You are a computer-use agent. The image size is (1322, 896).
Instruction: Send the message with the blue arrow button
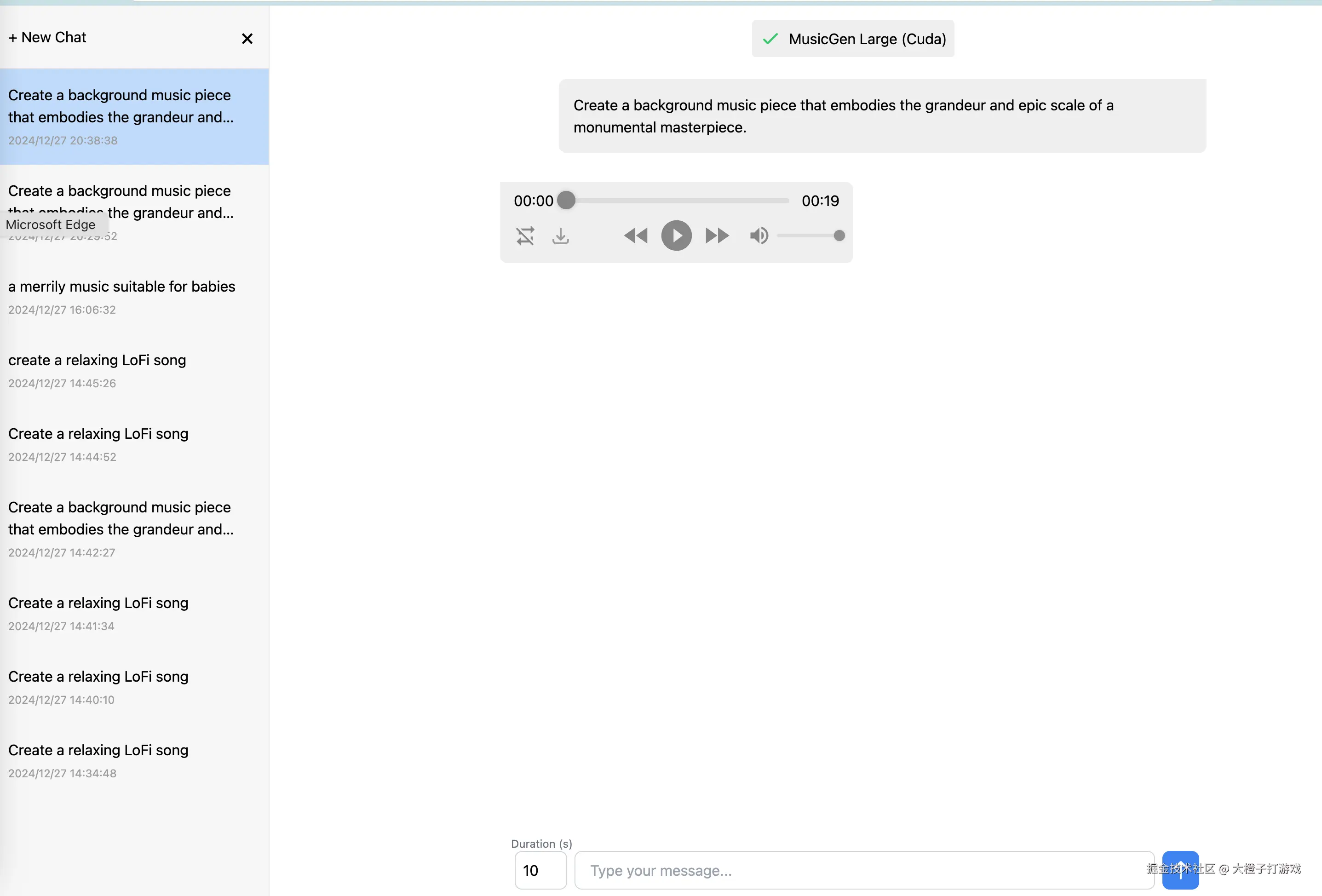pyautogui.click(x=1180, y=870)
